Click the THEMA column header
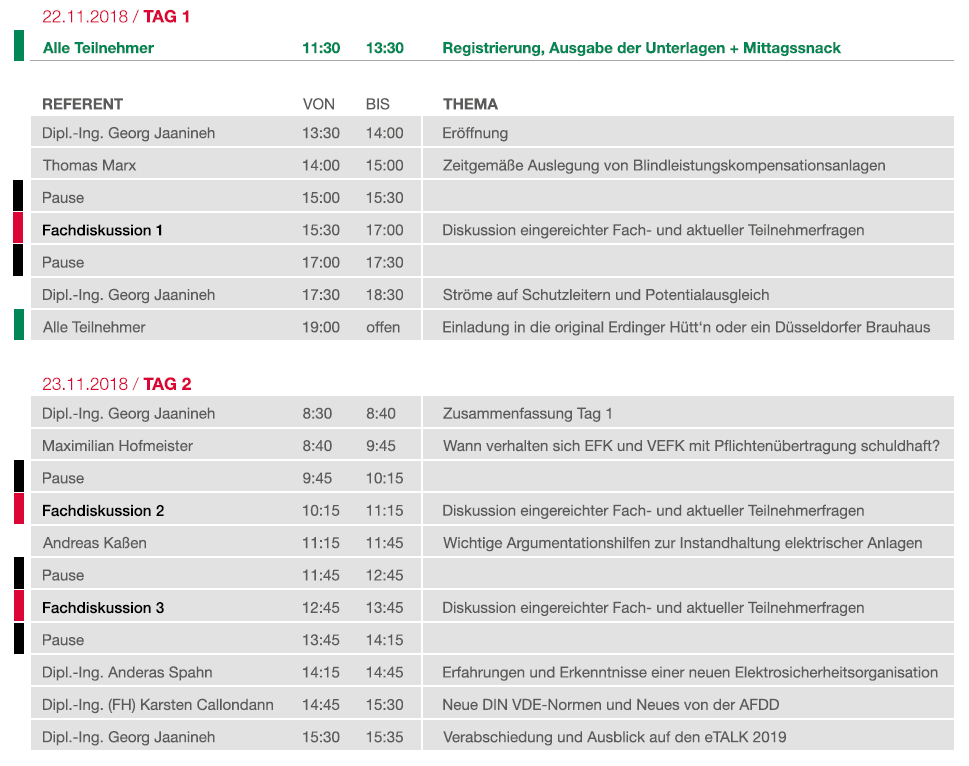The height and width of the screenshot is (766, 969). tap(470, 104)
